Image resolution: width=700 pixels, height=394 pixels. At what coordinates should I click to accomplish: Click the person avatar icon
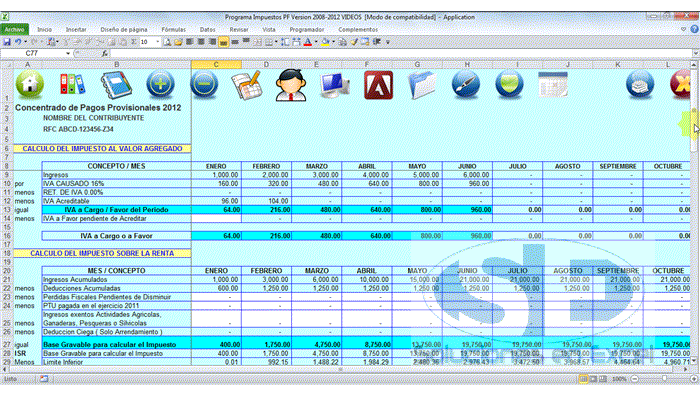291,85
